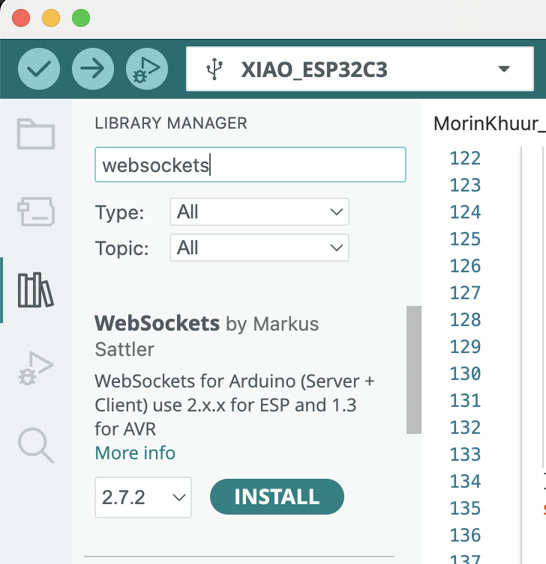The width and height of the screenshot is (546, 564).
Task: Expand the XIAO_ESP32C3 board dropdown
Action: coord(360,69)
